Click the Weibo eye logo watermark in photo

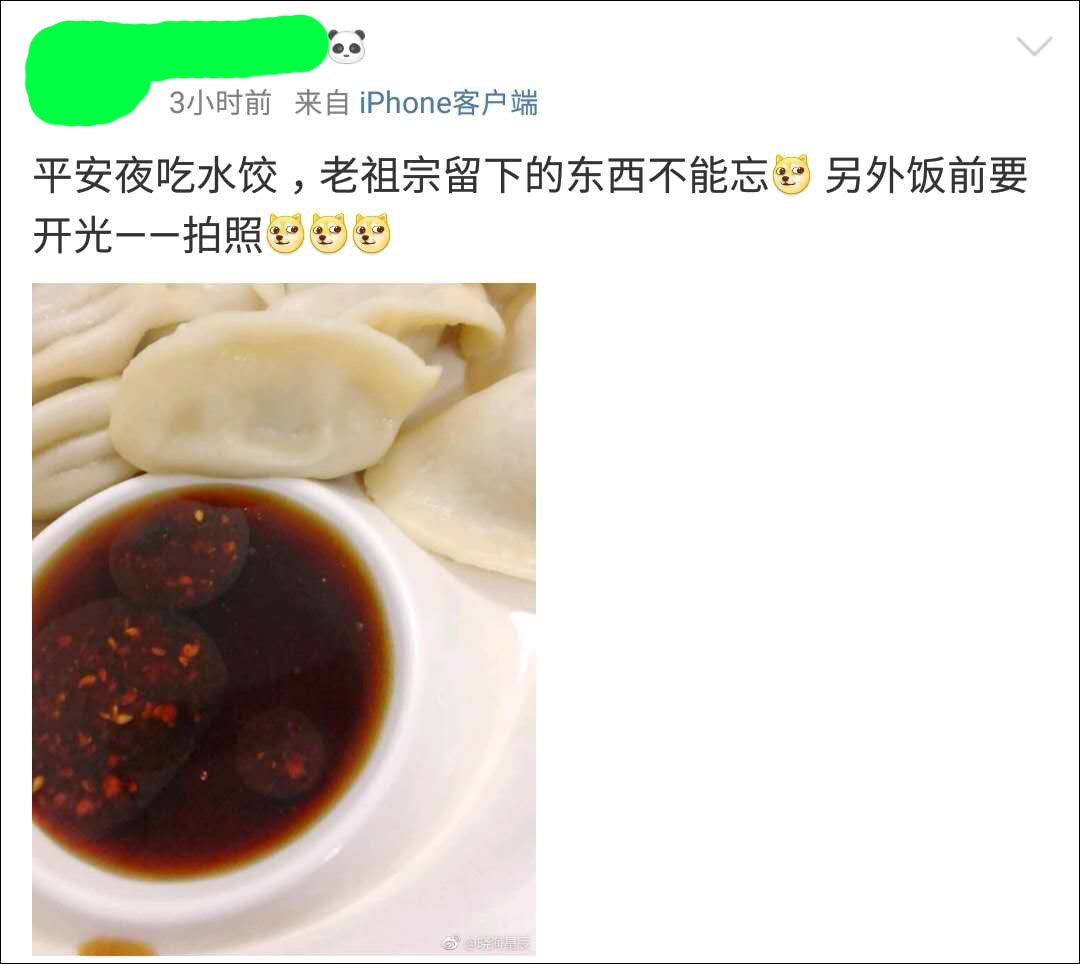point(451,943)
